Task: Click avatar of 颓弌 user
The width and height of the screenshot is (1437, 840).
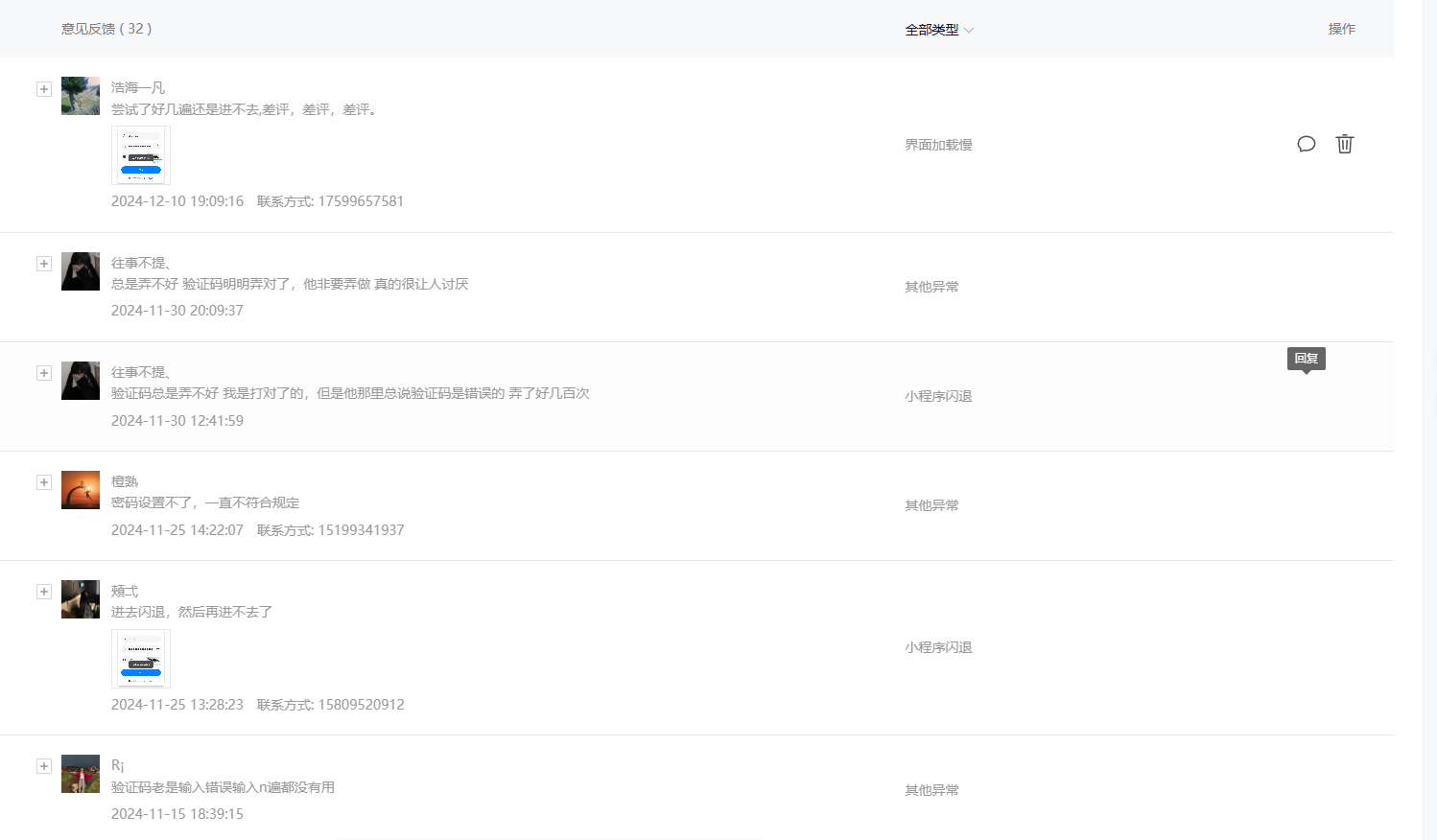Action: point(81,599)
